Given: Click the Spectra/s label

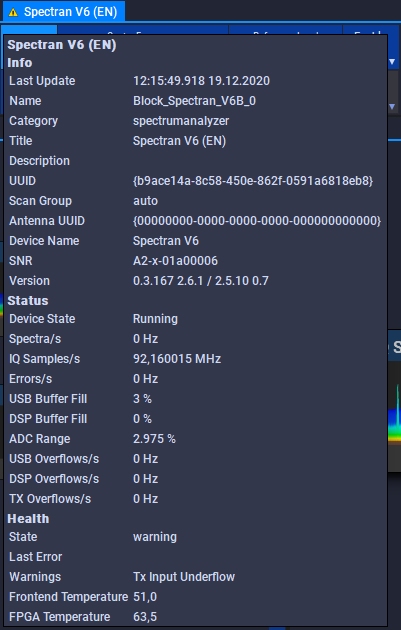Looking at the screenshot, I should point(35,339).
